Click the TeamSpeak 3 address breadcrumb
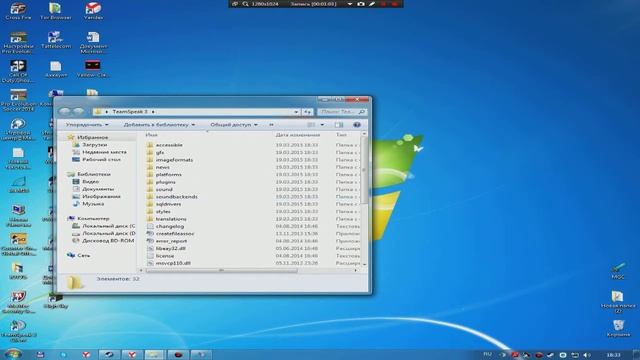 (130, 111)
